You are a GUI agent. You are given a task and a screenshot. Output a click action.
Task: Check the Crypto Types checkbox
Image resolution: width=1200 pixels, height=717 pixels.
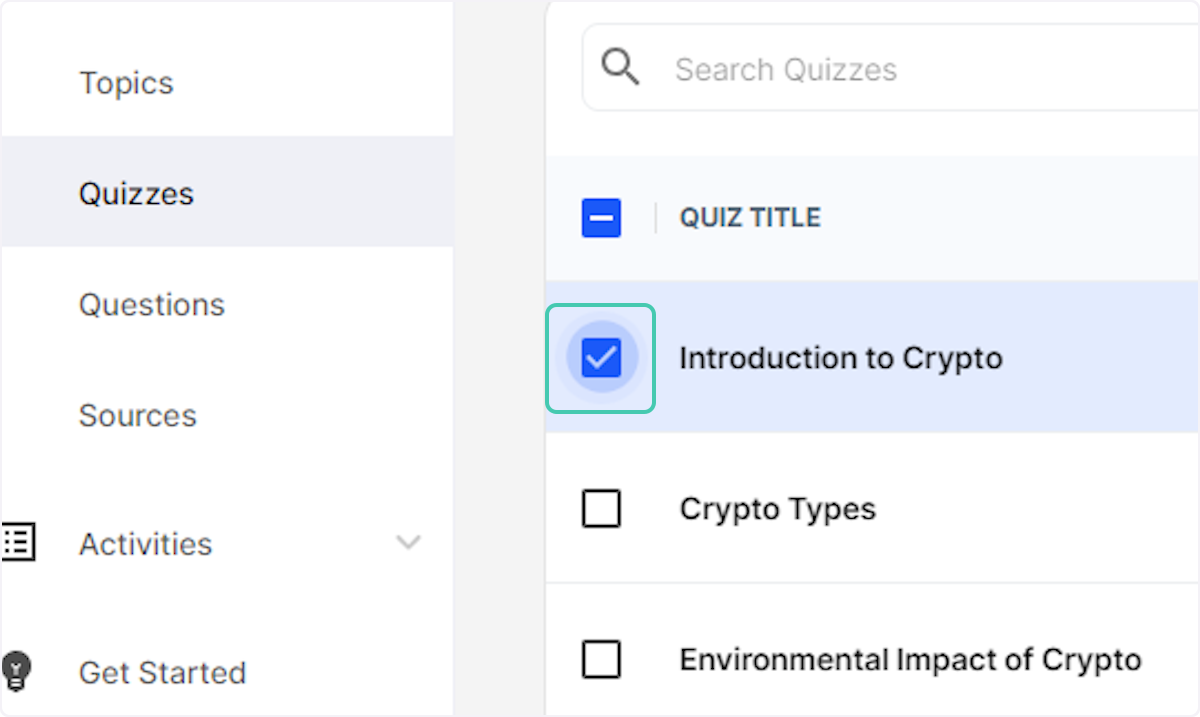601,508
